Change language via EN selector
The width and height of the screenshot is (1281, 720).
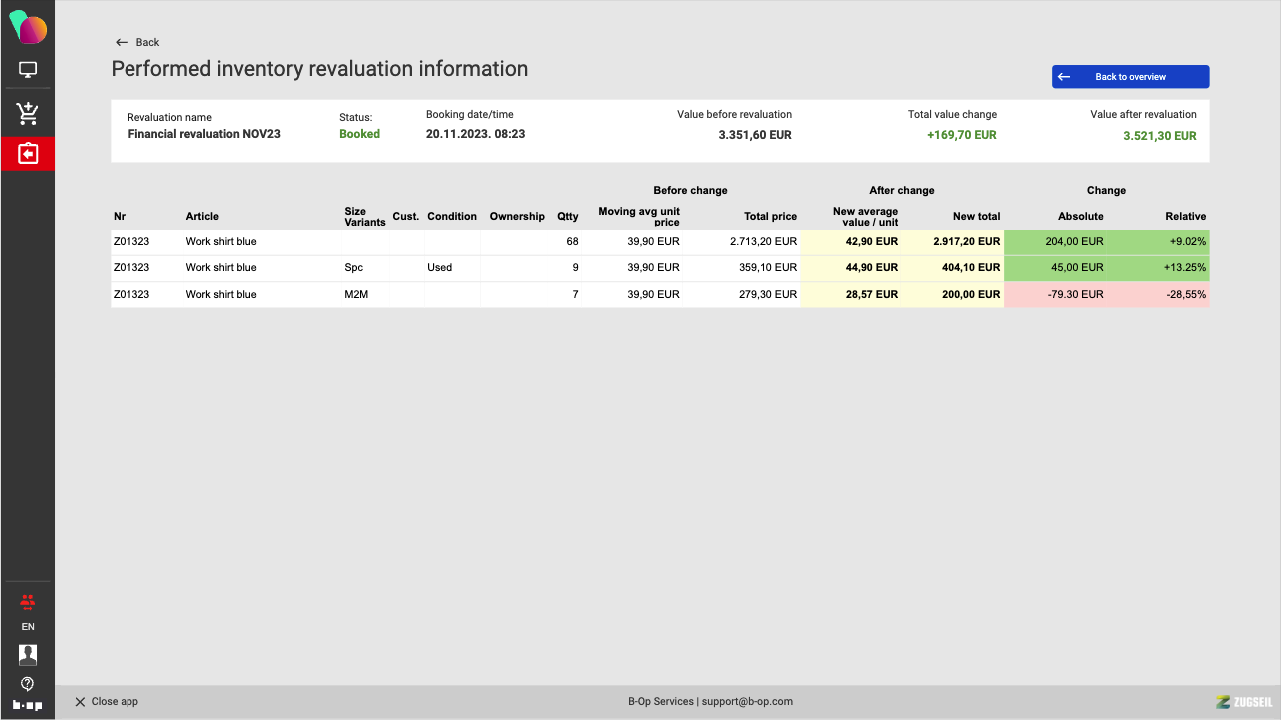click(x=28, y=627)
